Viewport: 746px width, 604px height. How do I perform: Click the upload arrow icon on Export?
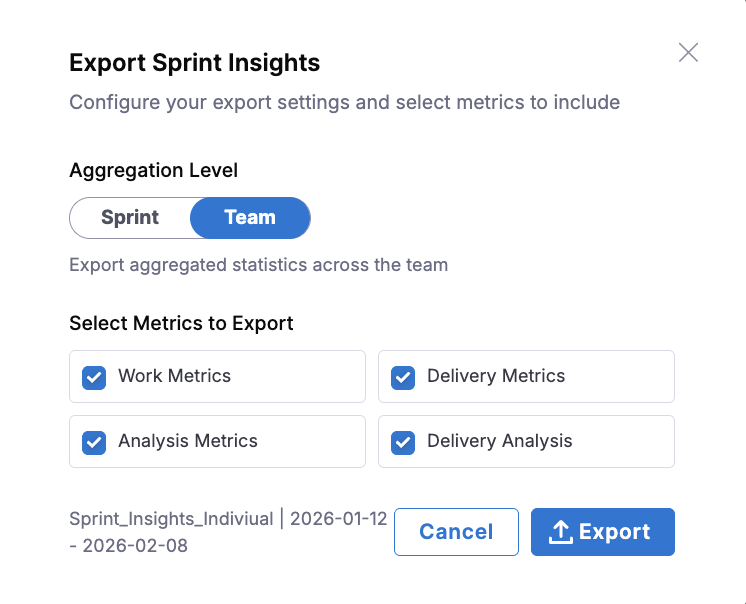point(561,532)
